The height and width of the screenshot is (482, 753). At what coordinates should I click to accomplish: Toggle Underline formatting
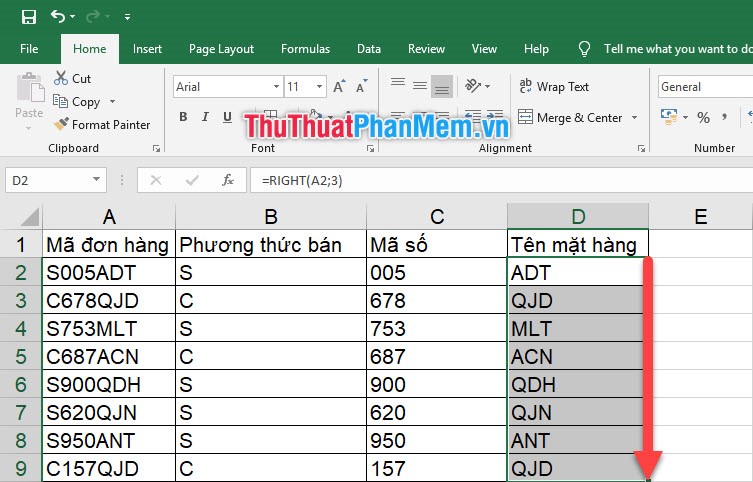coord(227,117)
